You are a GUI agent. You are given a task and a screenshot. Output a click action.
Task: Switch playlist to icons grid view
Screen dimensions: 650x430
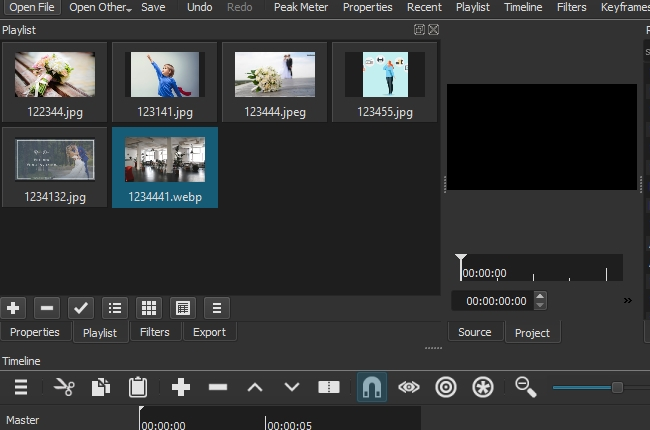tap(149, 308)
